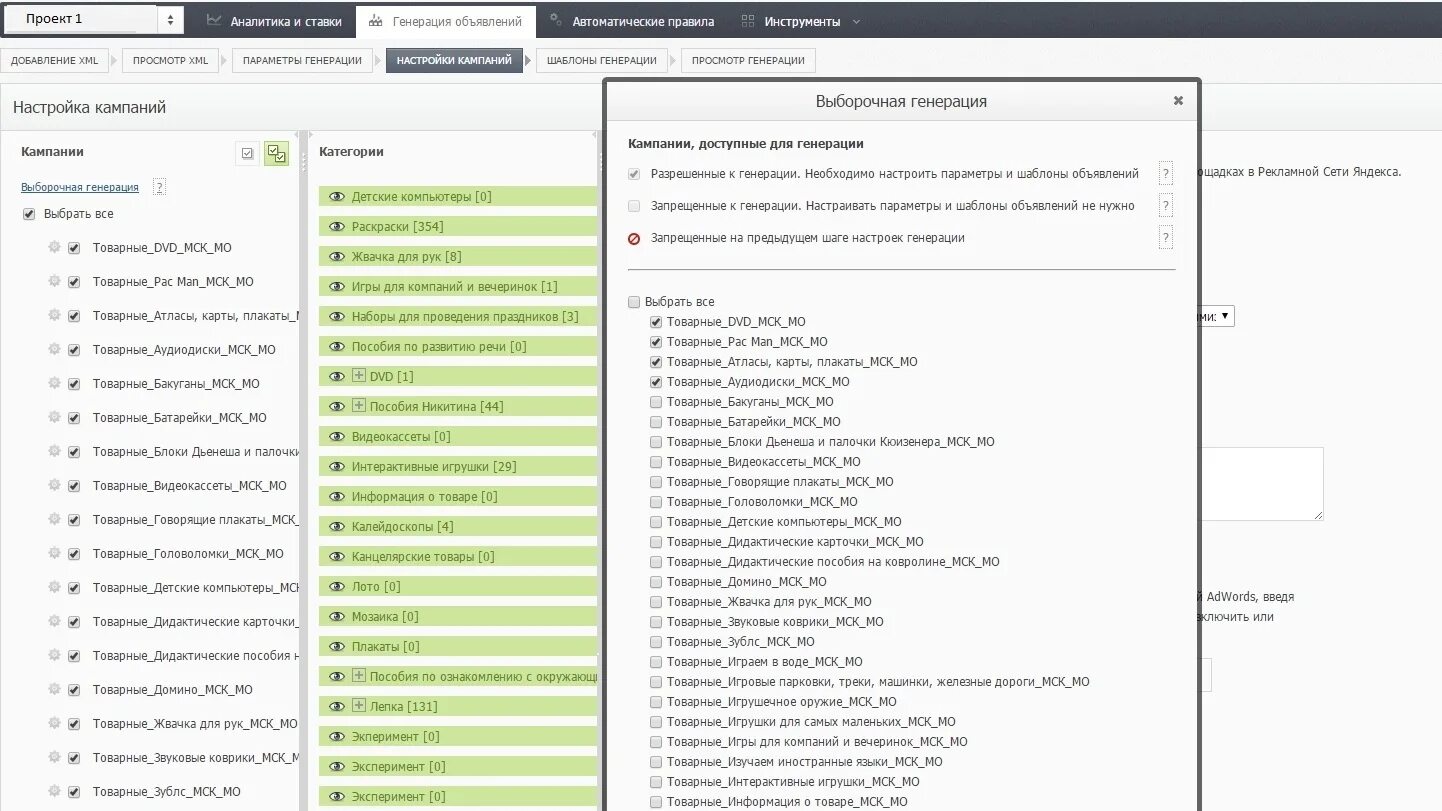Expand the Лепка [131] category
The width and height of the screenshot is (1442, 811).
click(x=360, y=706)
